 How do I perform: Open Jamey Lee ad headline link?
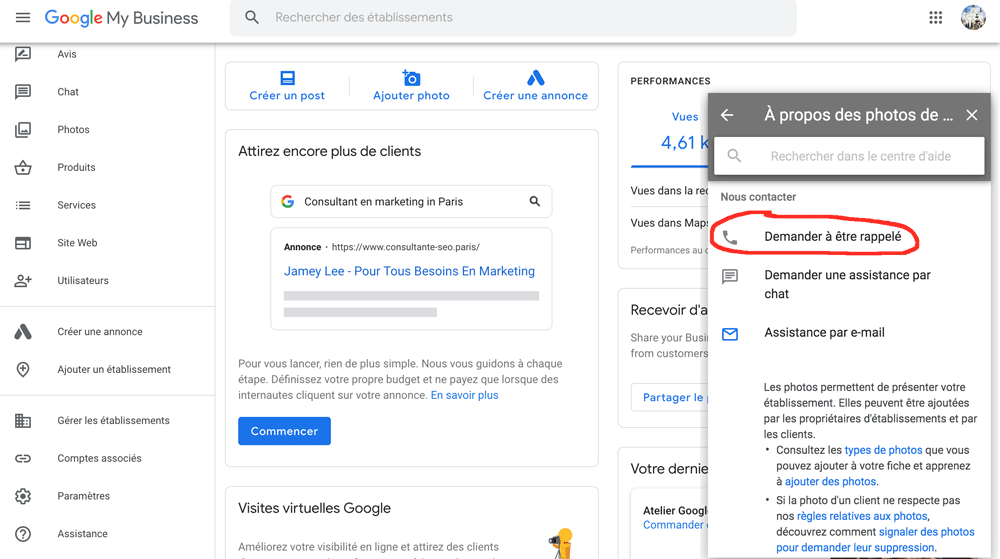click(409, 271)
